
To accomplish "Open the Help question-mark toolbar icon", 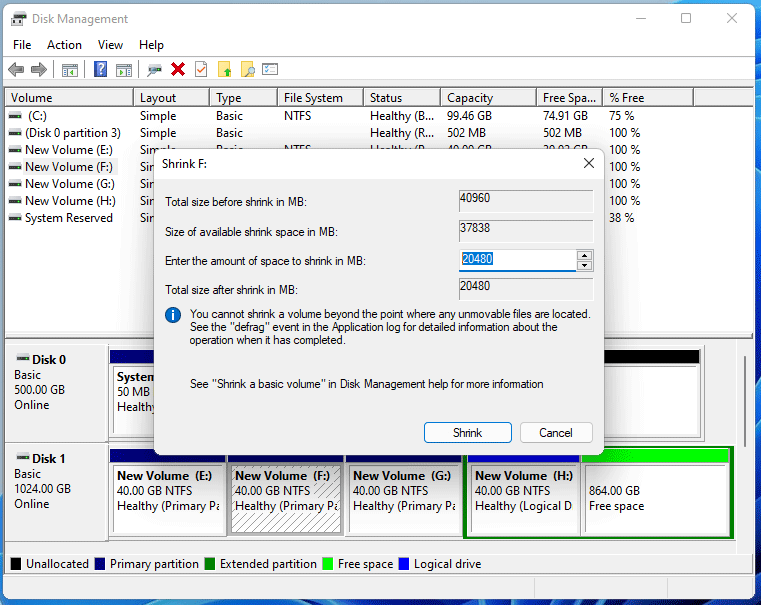I will (100, 69).
